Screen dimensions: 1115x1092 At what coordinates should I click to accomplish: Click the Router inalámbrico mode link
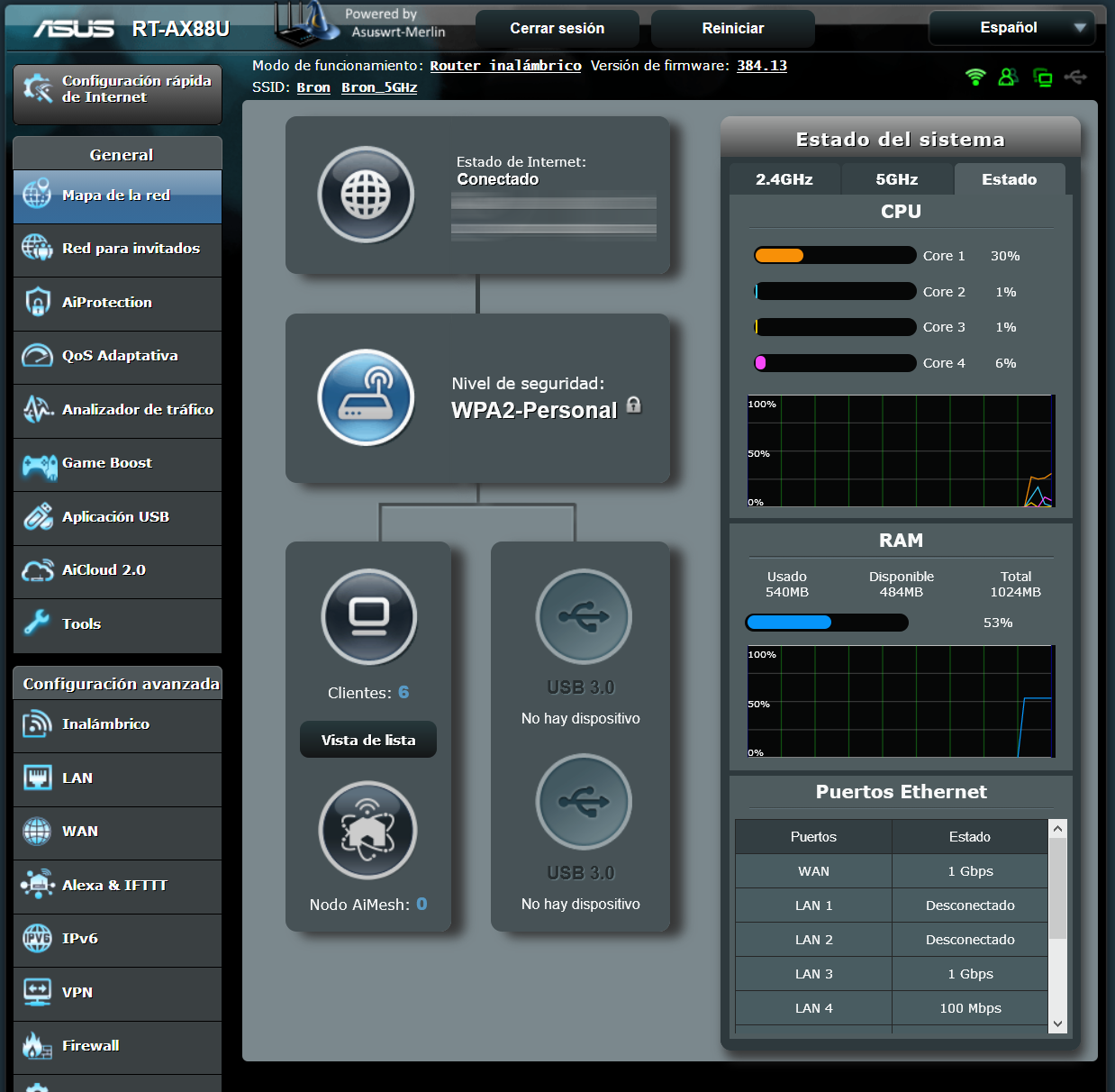click(505, 66)
